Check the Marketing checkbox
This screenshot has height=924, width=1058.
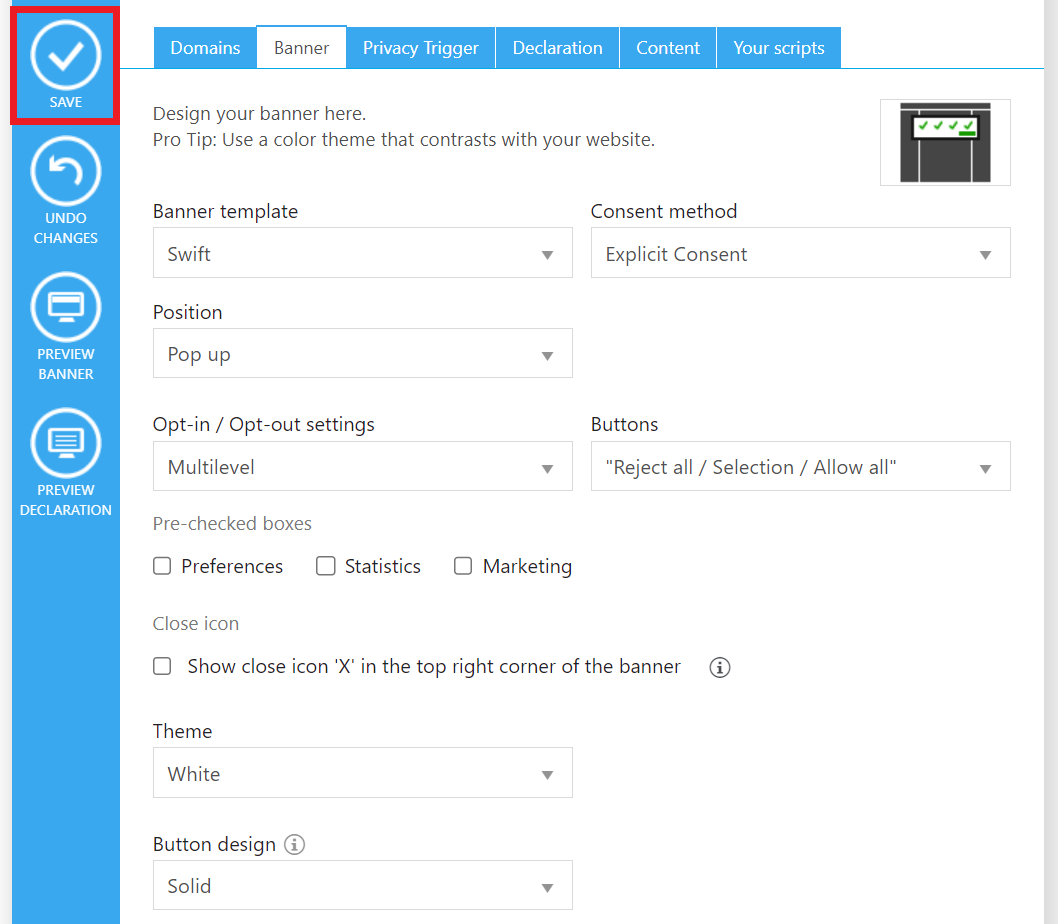463,567
